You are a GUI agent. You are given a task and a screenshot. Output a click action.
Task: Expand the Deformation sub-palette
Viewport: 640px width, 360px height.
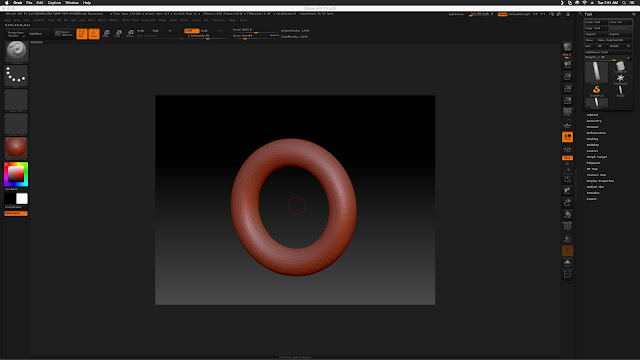596,133
